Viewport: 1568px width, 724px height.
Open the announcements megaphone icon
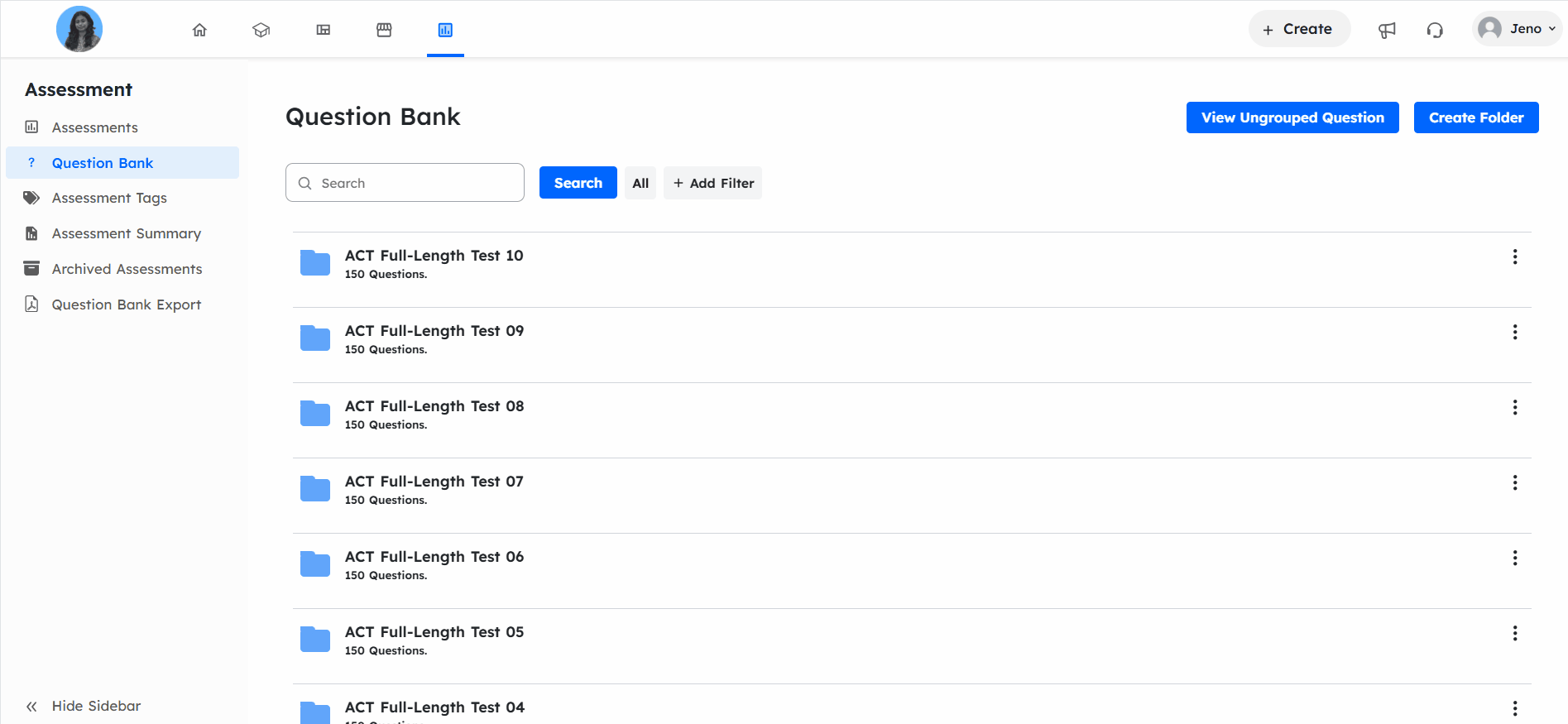pos(1387,30)
